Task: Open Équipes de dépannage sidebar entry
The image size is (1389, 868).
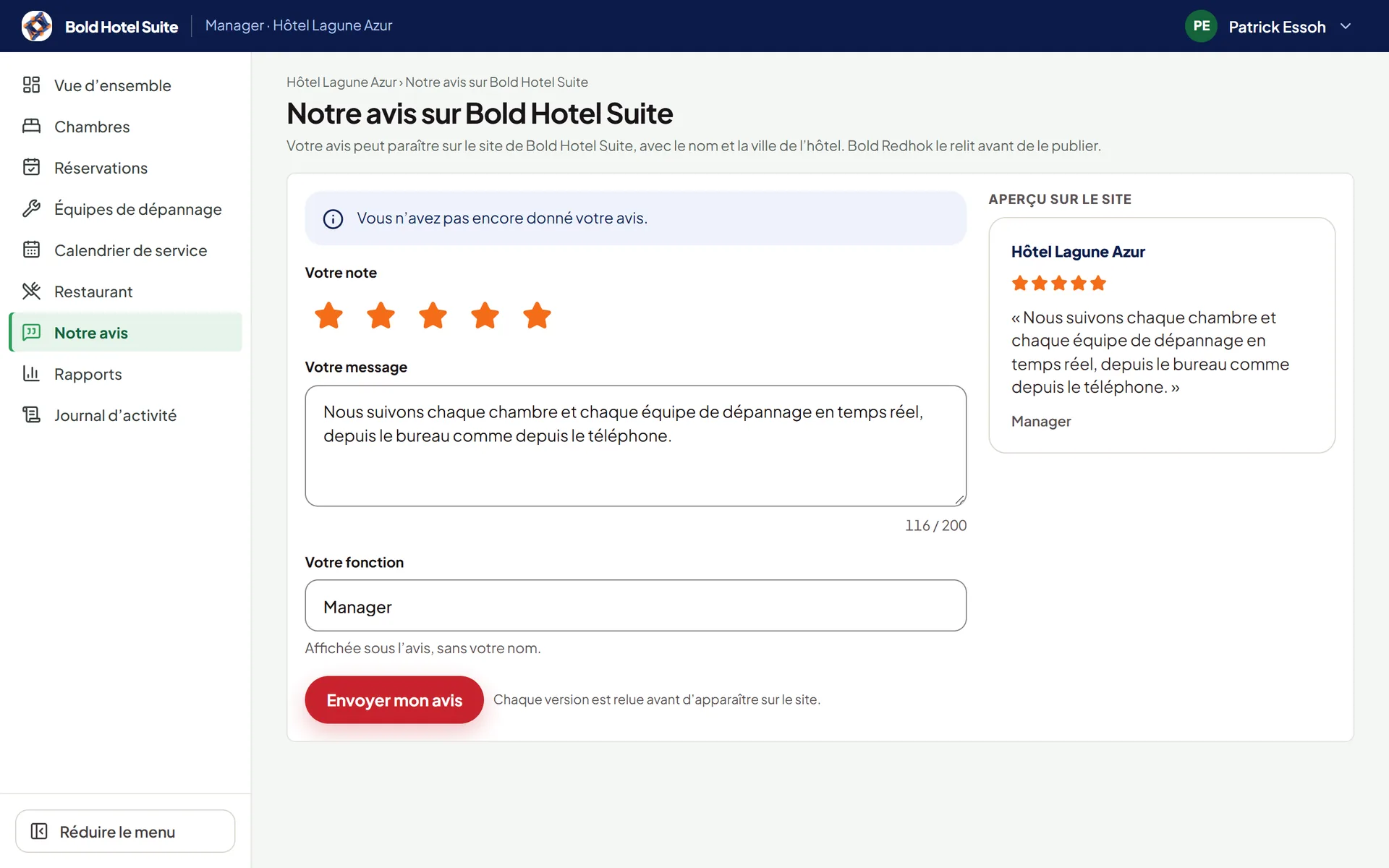Action: click(x=125, y=209)
